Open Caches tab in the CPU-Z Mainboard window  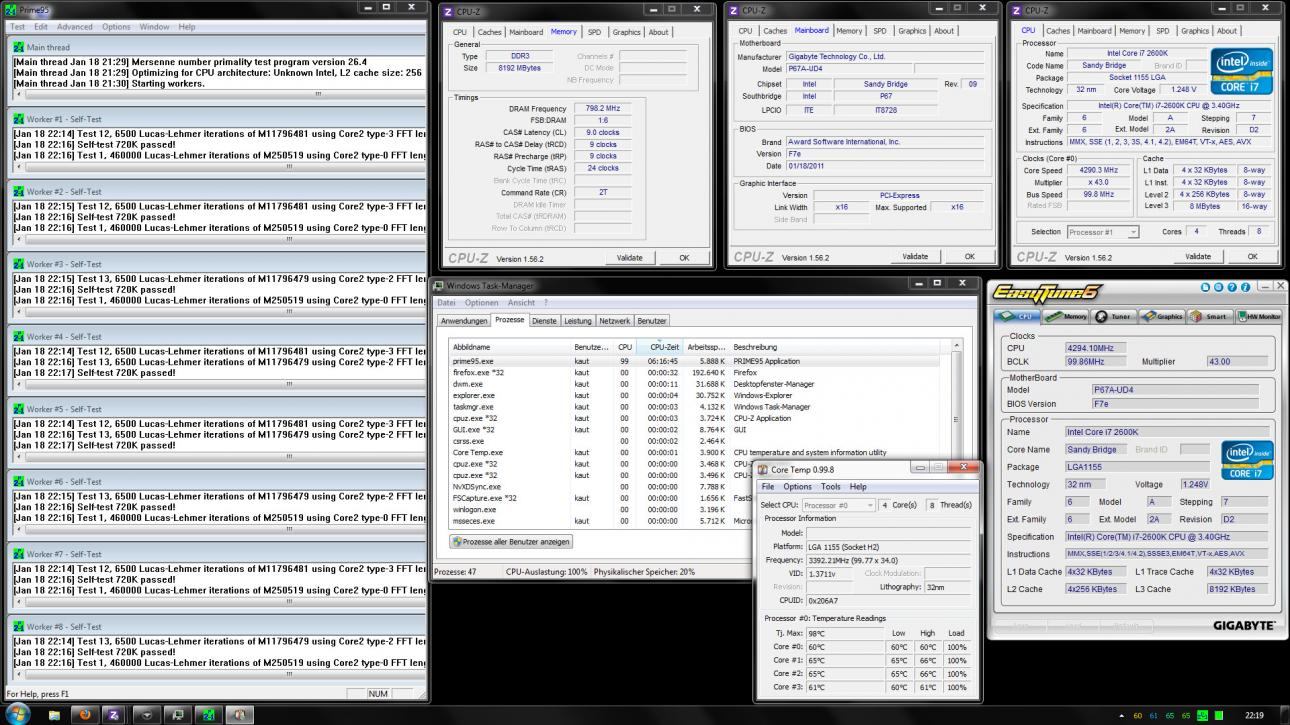pyautogui.click(x=776, y=31)
